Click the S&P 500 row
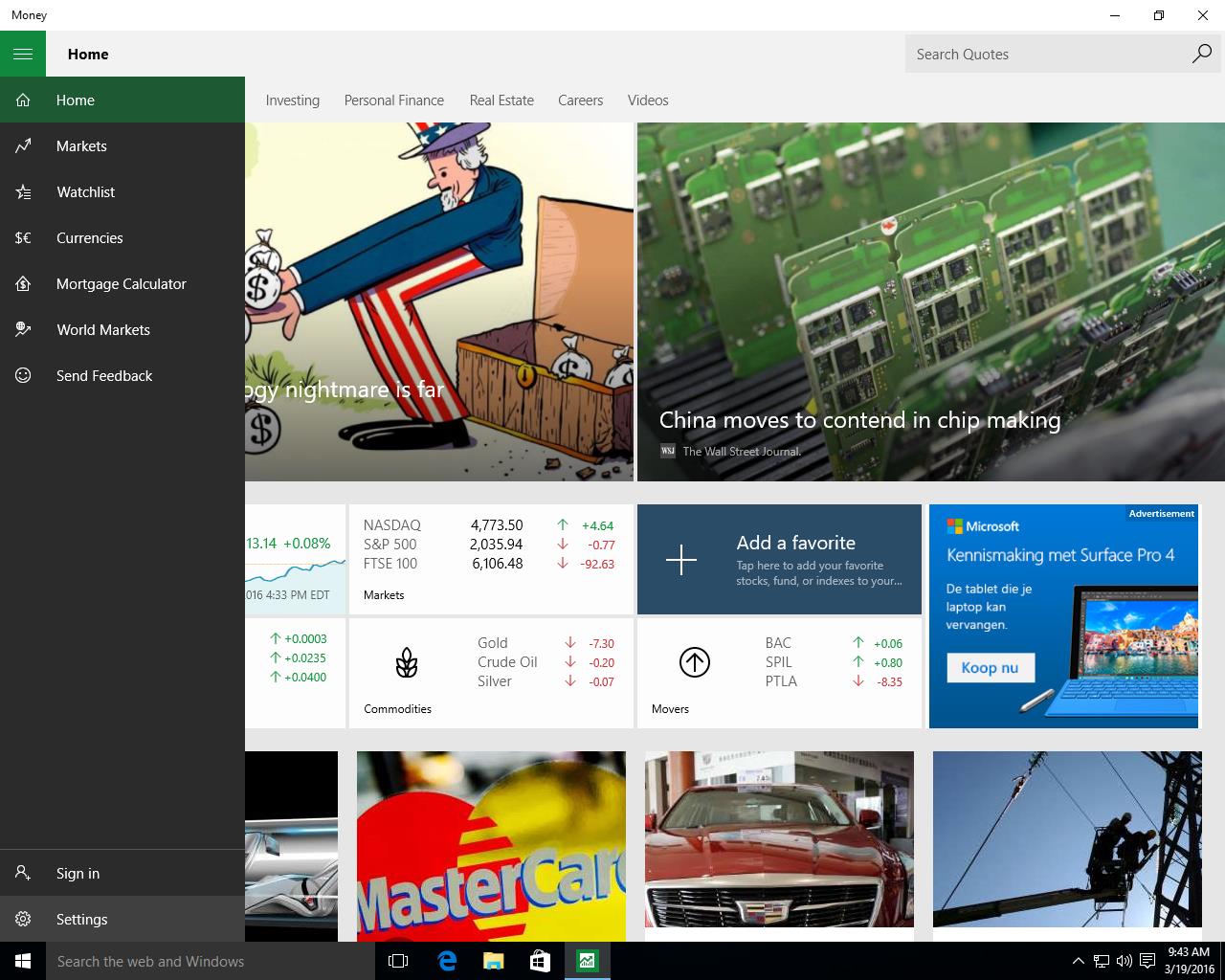Image resolution: width=1225 pixels, height=980 pixels. tap(489, 544)
